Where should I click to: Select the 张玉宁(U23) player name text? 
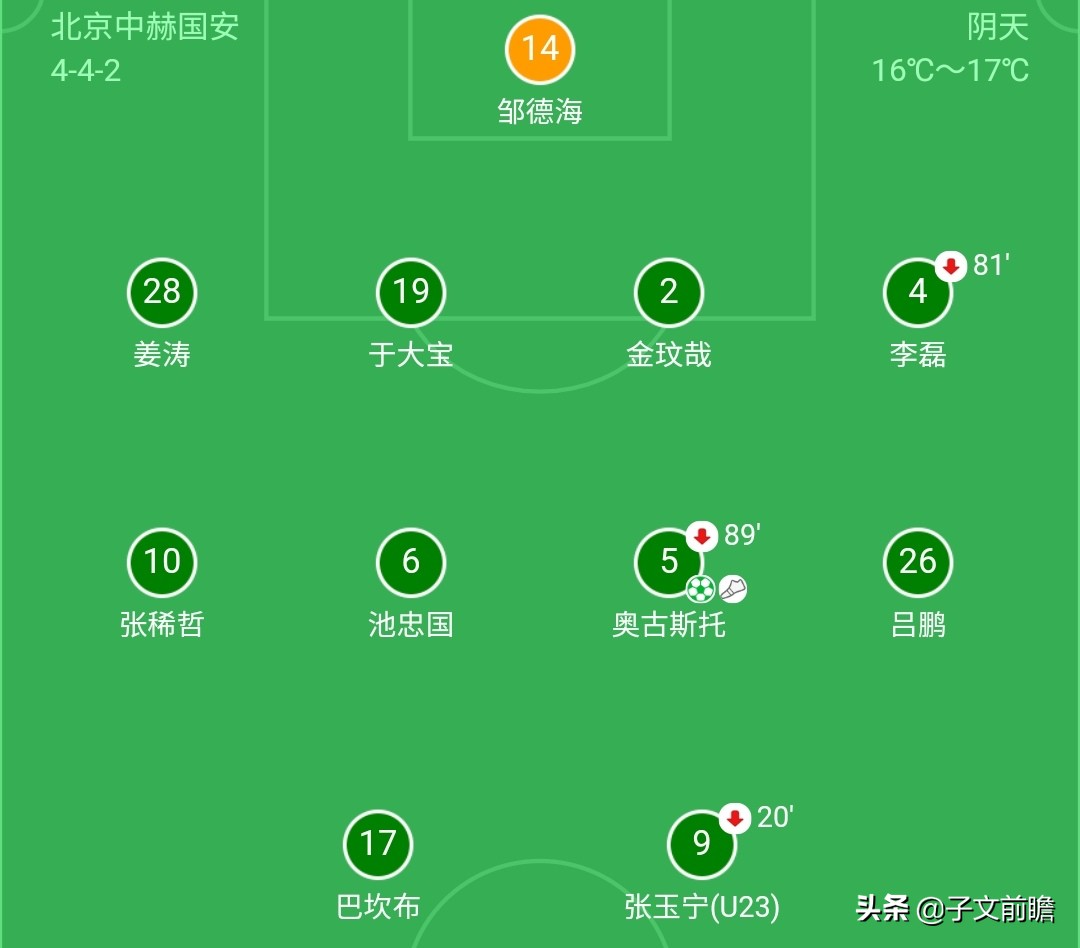tap(700, 908)
